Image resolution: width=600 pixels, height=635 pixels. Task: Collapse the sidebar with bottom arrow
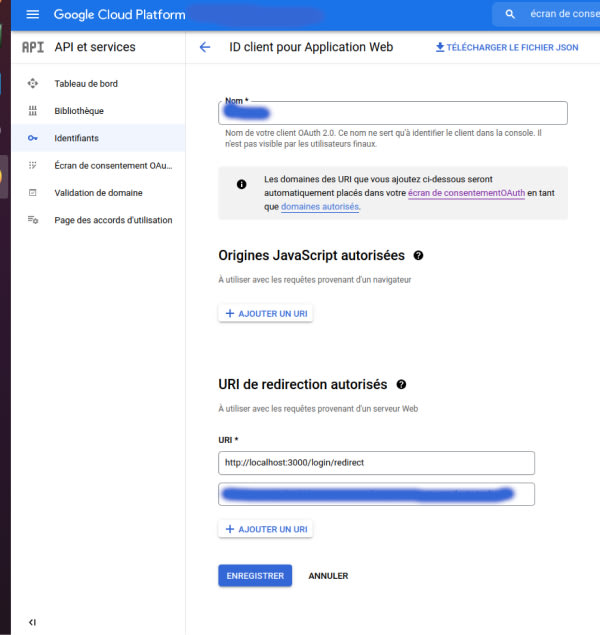click(x=32, y=622)
